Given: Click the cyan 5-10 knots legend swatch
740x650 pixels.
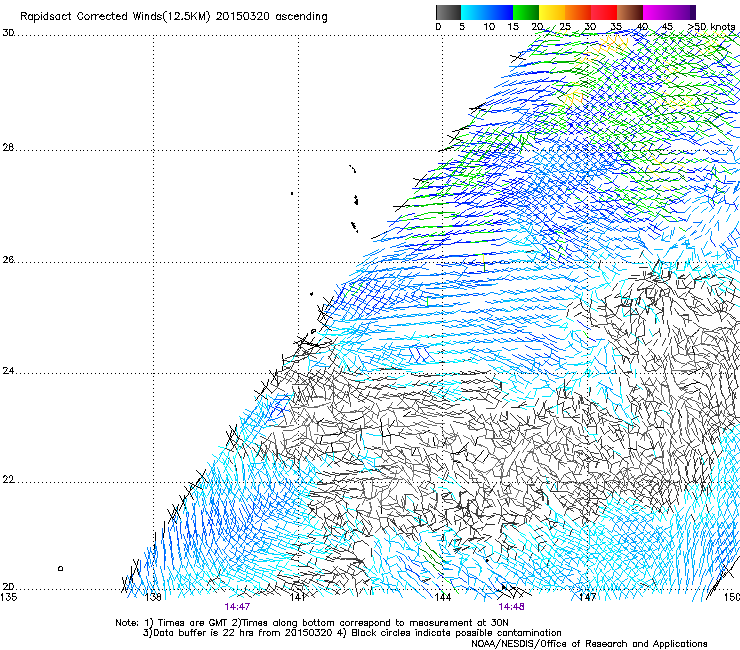Looking at the screenshot, I should pos(474,12).
